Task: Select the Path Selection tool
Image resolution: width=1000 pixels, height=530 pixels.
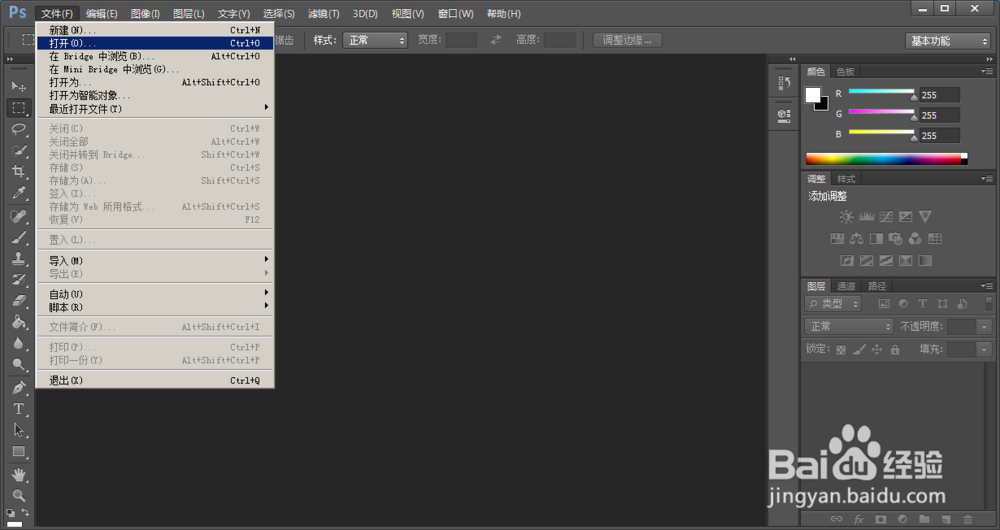Action: [x=18, y=430]
